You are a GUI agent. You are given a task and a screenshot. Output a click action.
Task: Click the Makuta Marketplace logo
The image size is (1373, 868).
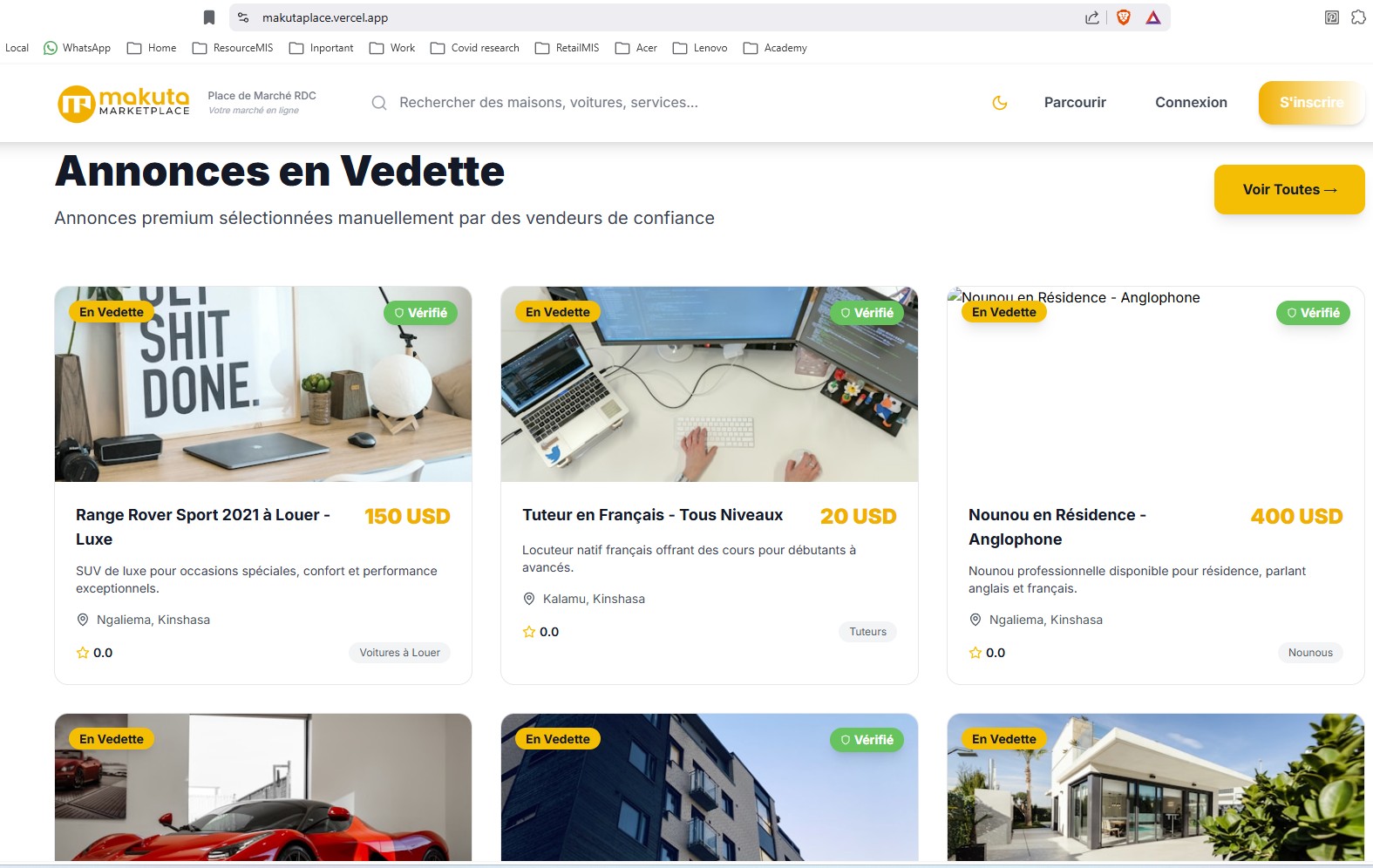click(x=124, y=103)
